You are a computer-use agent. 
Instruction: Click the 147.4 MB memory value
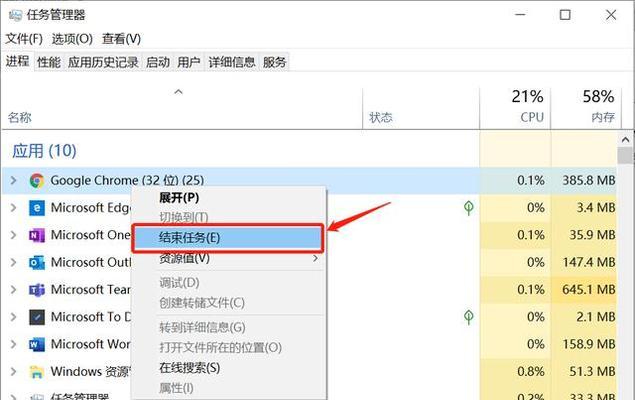pyautogui.click(x=589, y=262)
